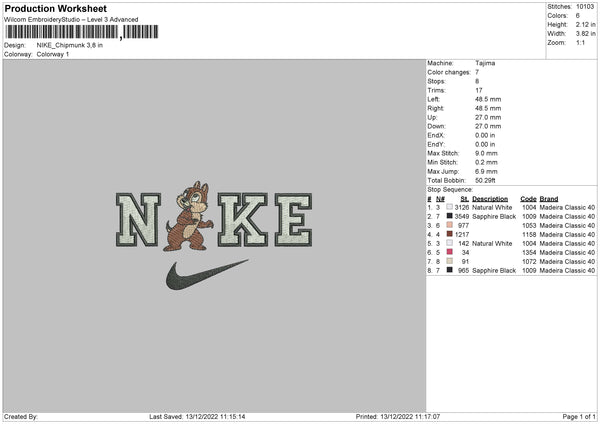The height and width of the screenshot is (424, 600).
Task: Select the Height value 2.12 in
Action: (x=585, y=24)
